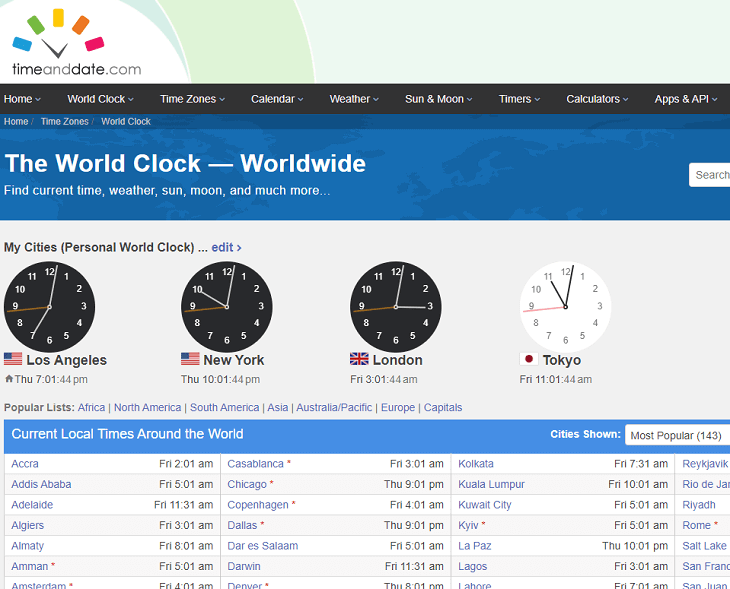Image resolution: width=730 pixels, height=589 pixels.
Task: Click the Search input field
Action: [x=710, y=175]
